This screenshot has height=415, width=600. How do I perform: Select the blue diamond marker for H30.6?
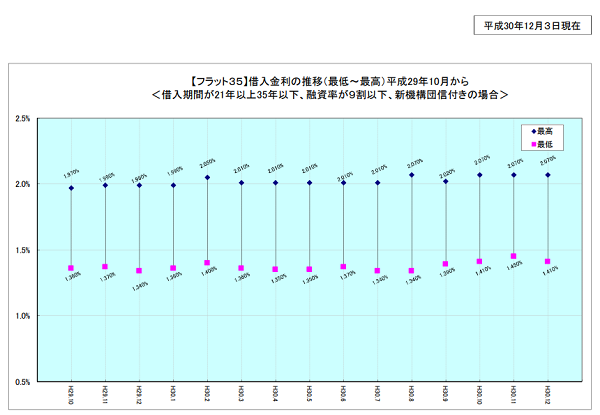[344, 183]
